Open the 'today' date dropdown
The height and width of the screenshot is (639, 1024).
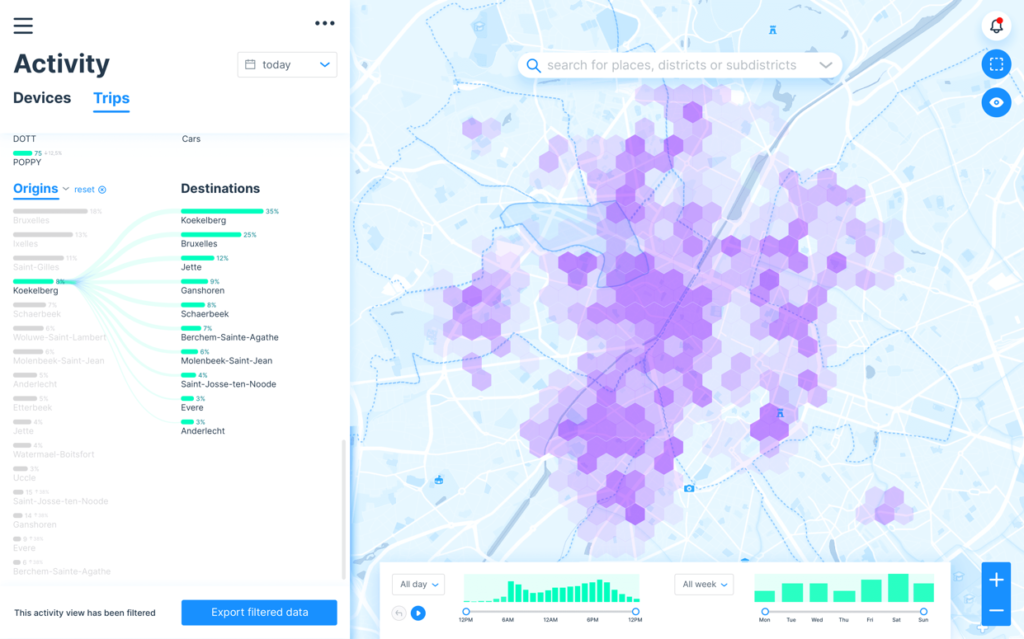287,65
